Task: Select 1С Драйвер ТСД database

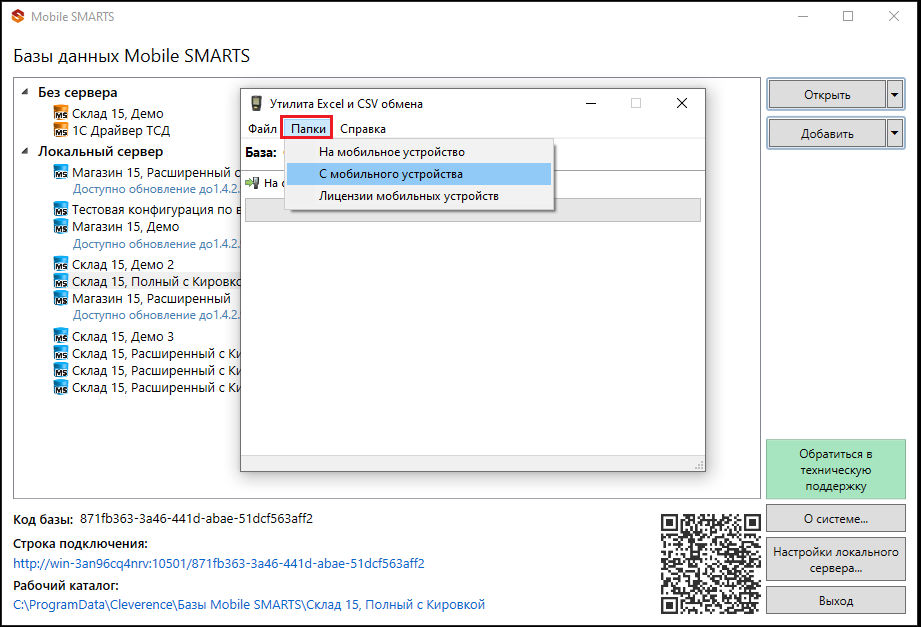Action: 121,130
